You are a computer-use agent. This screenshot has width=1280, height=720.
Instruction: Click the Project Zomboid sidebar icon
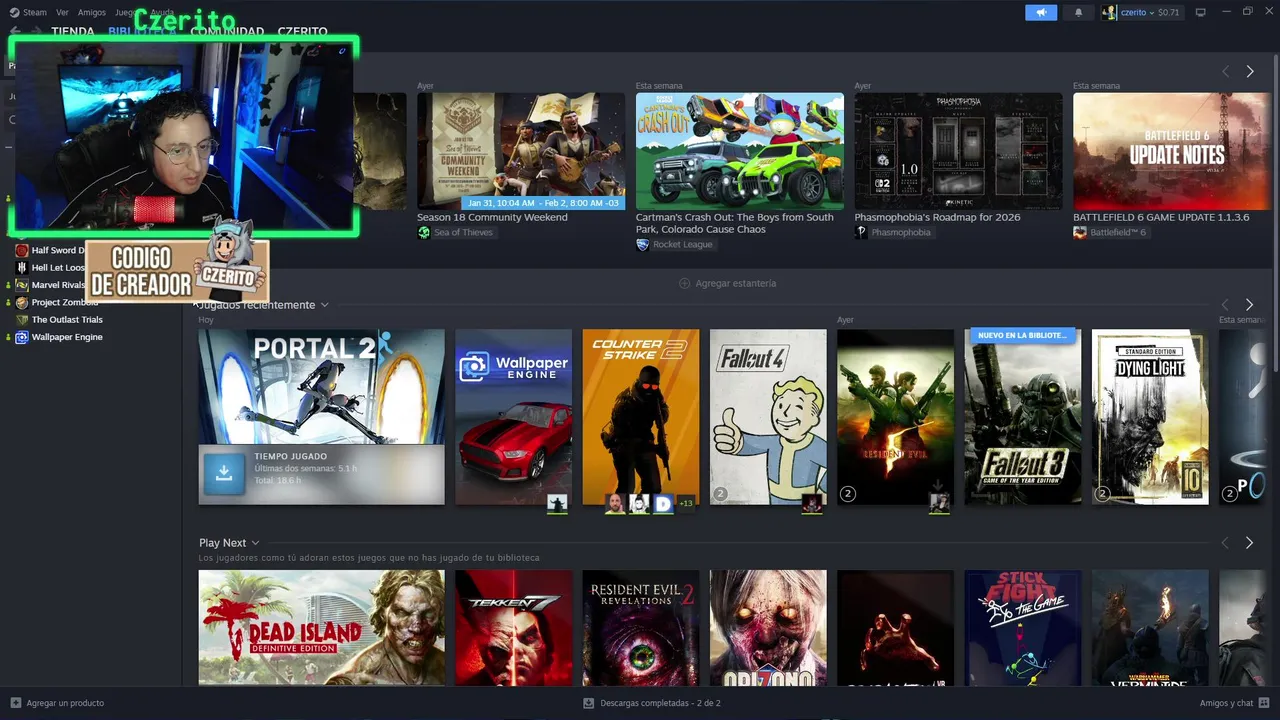click(x=21, y=302)
